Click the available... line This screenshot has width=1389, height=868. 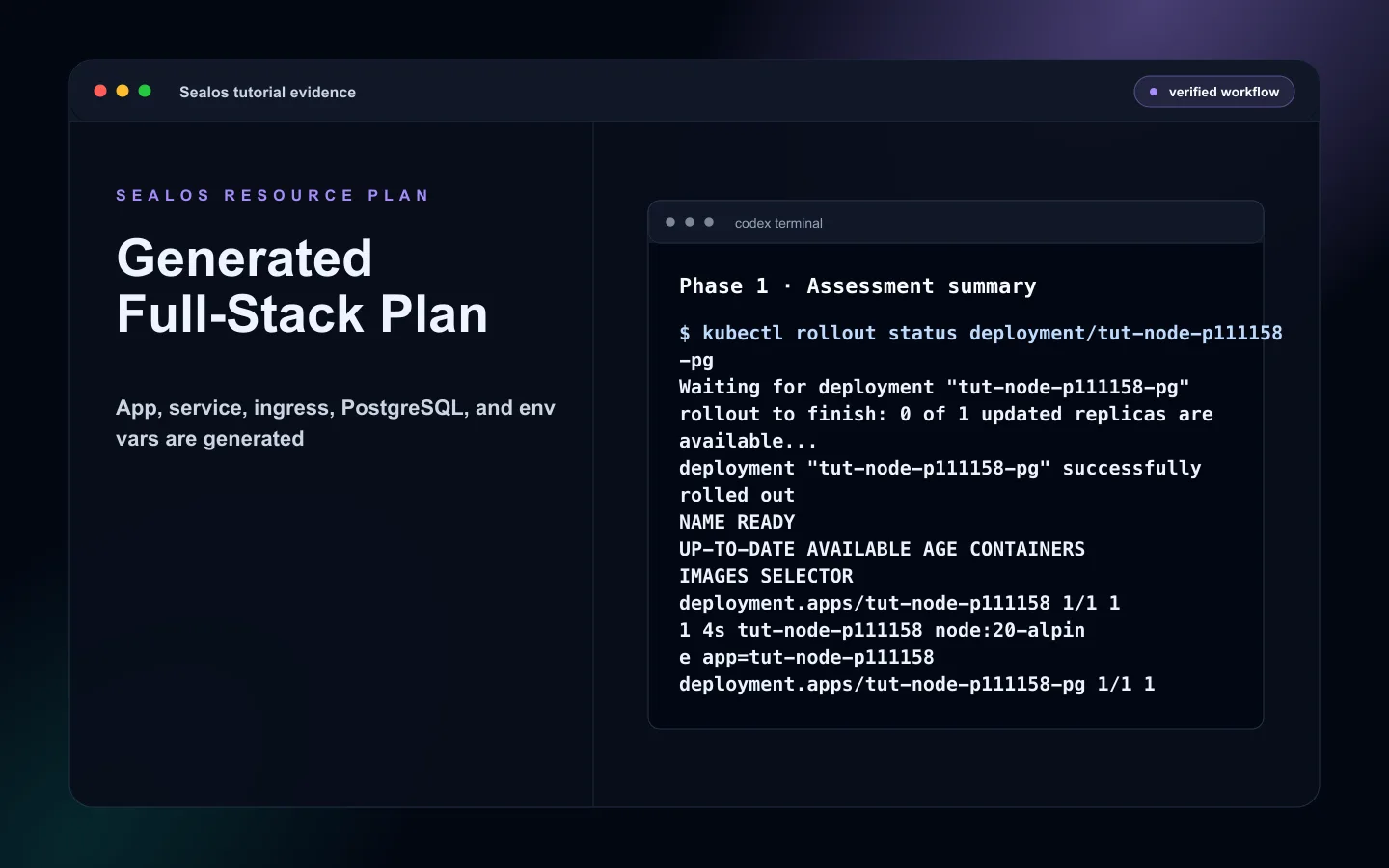coord(748,441)
